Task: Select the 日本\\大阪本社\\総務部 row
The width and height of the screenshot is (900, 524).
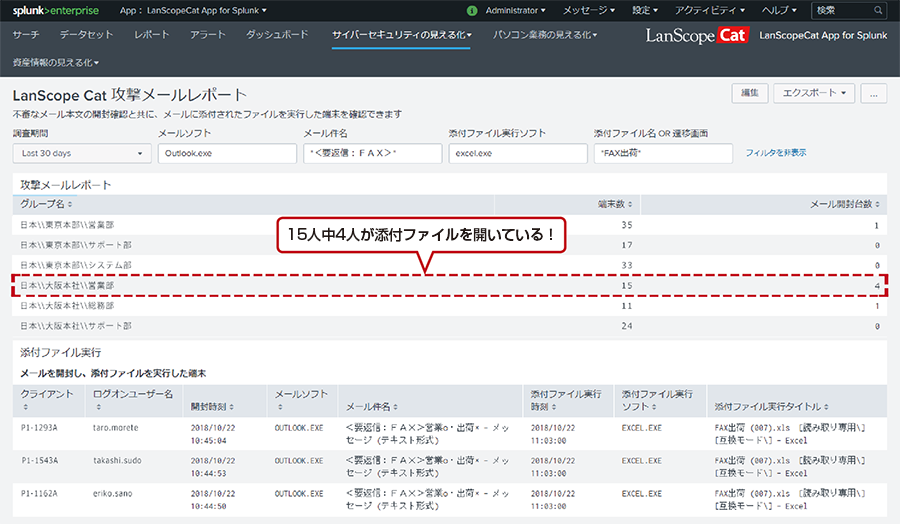Action: pyautogui.click(x=449, y=306)
